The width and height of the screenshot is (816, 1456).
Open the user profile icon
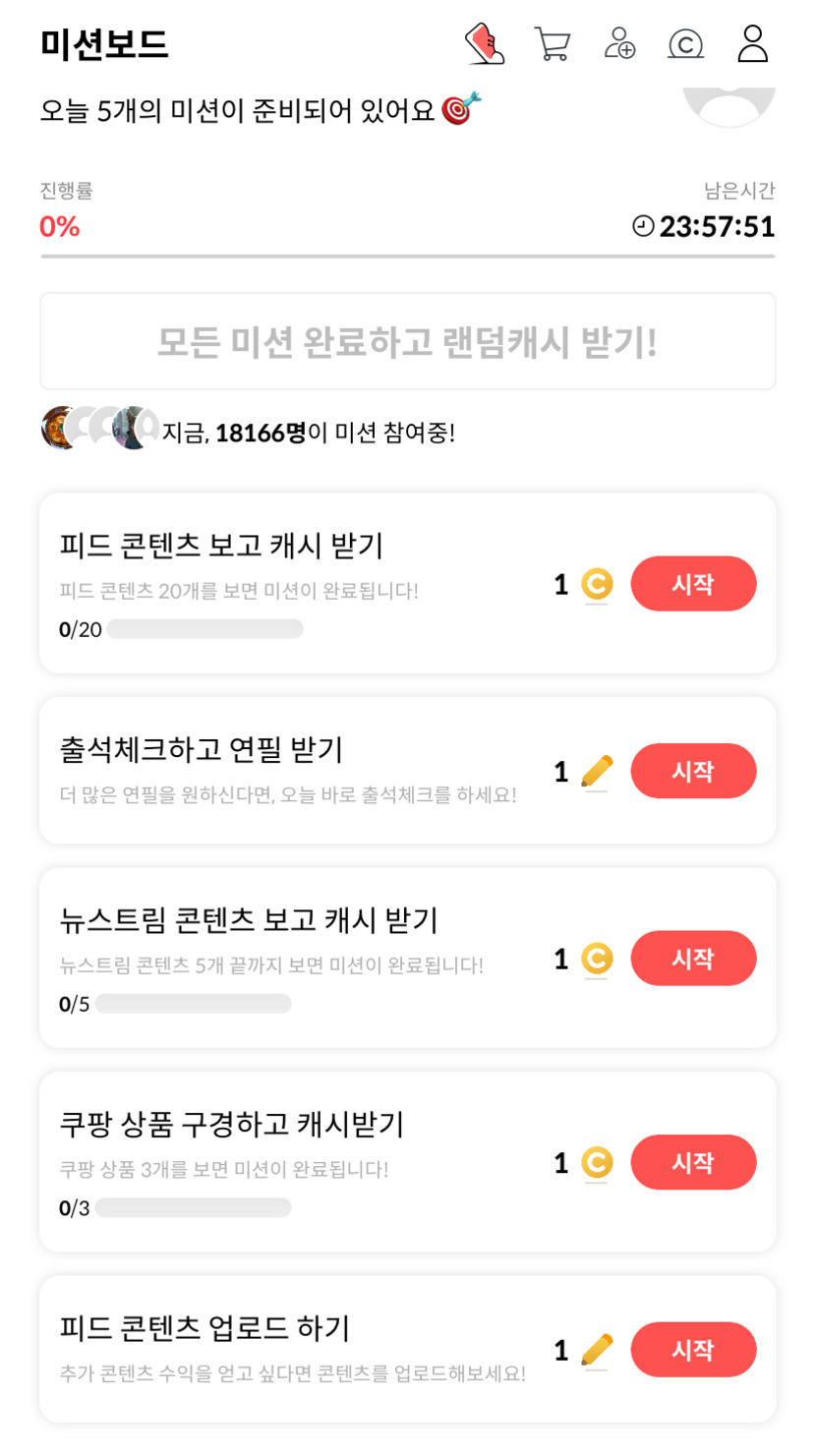(x=752, y=44)
